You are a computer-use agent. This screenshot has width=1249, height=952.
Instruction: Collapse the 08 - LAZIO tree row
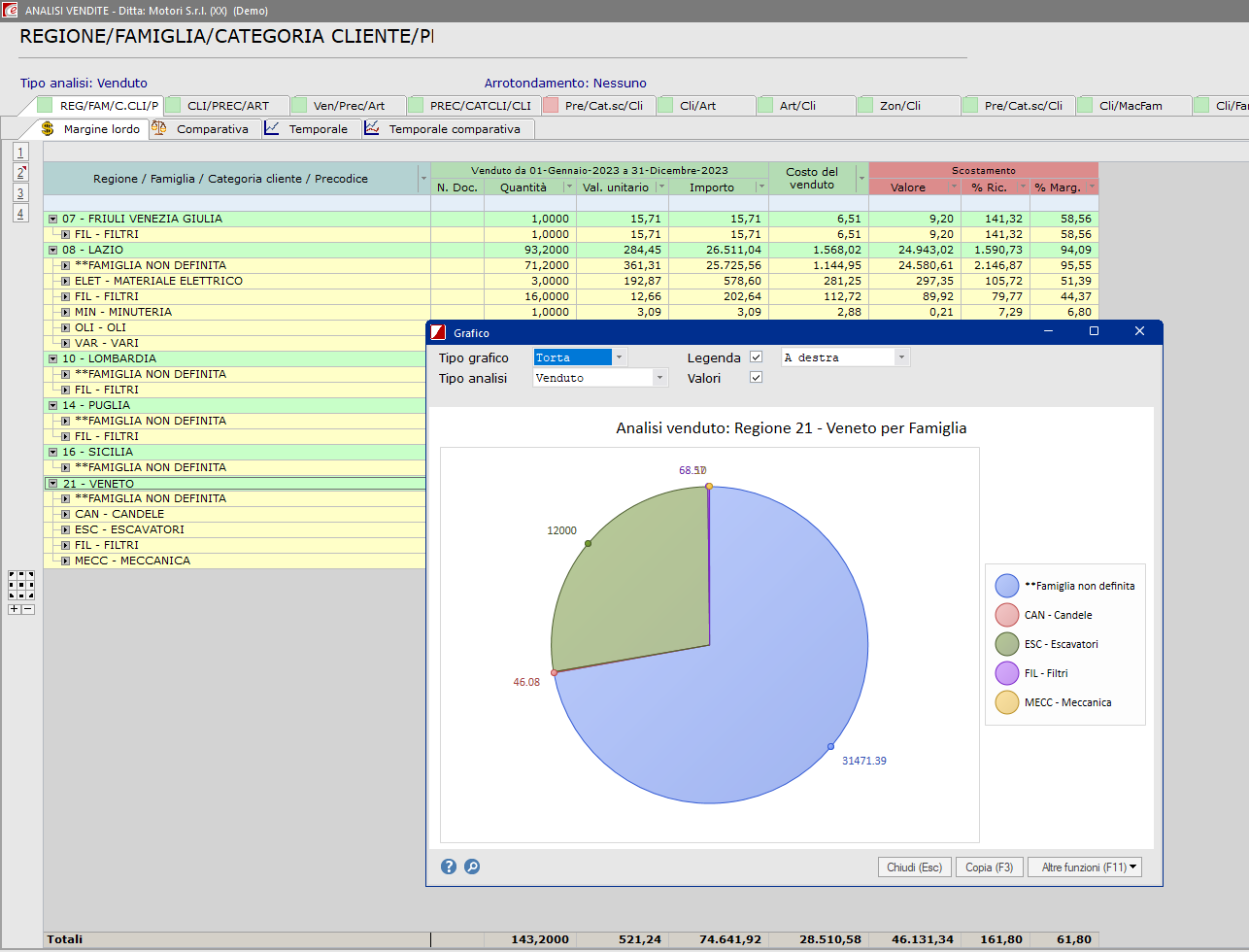[53, 250]
